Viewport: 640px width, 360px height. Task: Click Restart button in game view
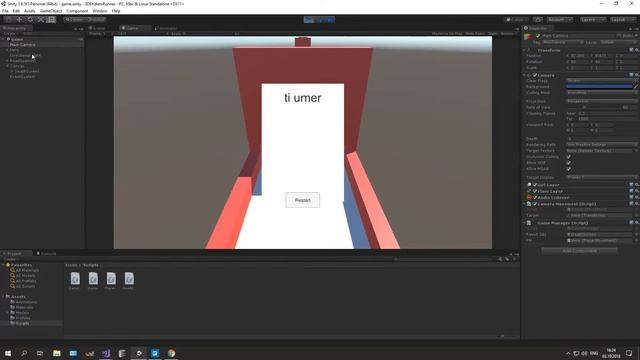302,200
